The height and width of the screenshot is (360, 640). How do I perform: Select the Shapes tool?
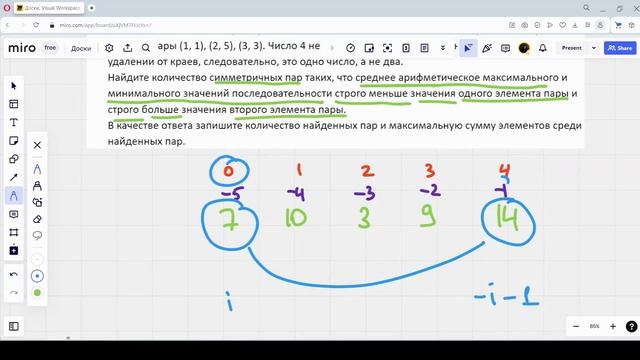[14, 159]
